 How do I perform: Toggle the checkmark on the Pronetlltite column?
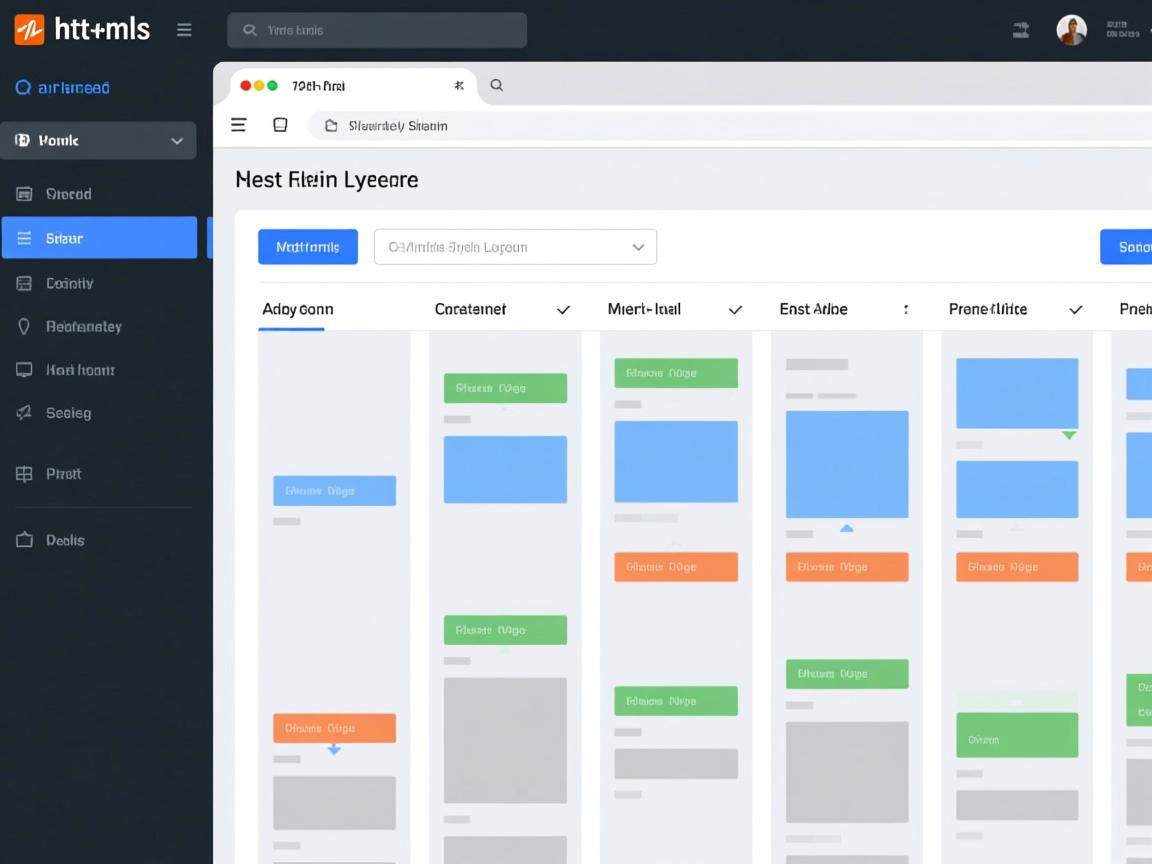1075,310
